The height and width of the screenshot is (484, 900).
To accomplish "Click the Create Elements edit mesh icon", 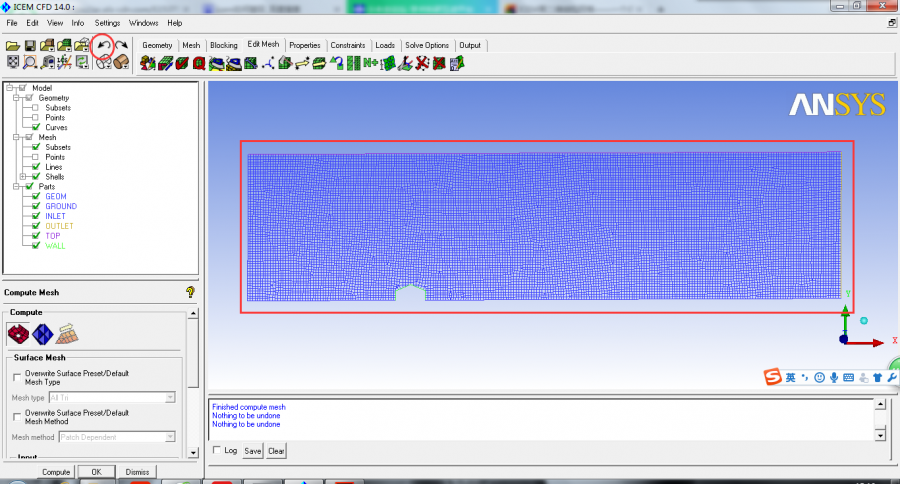I will [148, 63].
